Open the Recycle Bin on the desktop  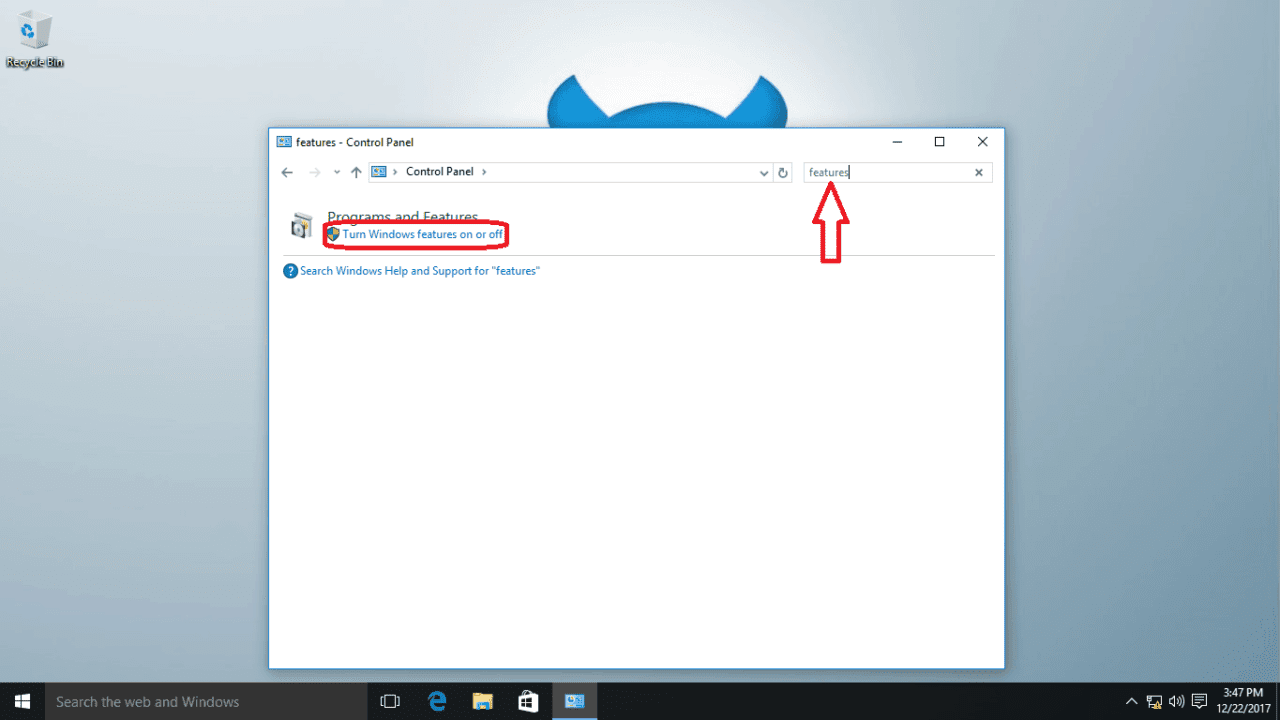point(34,32)
